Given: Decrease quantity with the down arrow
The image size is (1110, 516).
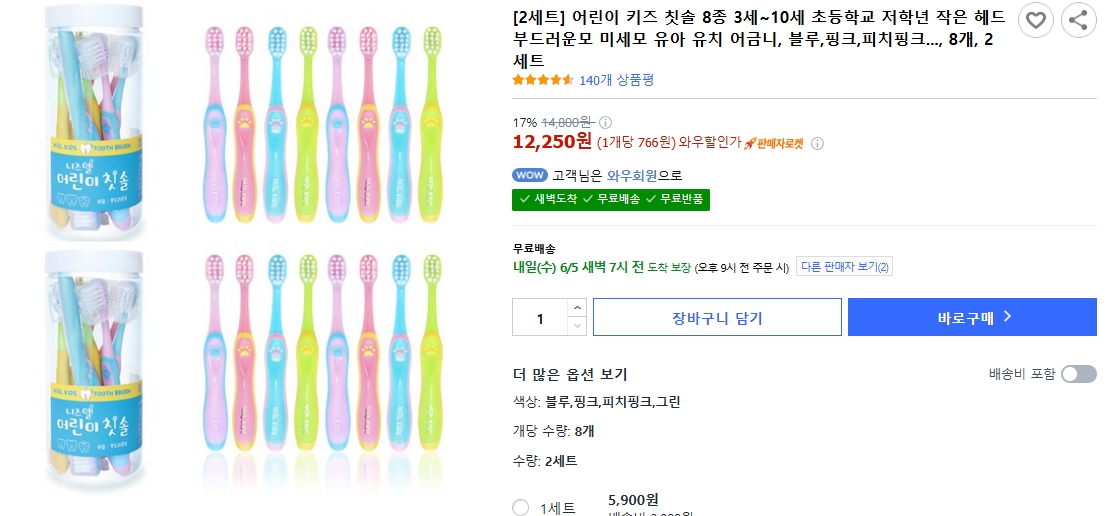Looking at the screenshot, I should click(x=578, y=326).
